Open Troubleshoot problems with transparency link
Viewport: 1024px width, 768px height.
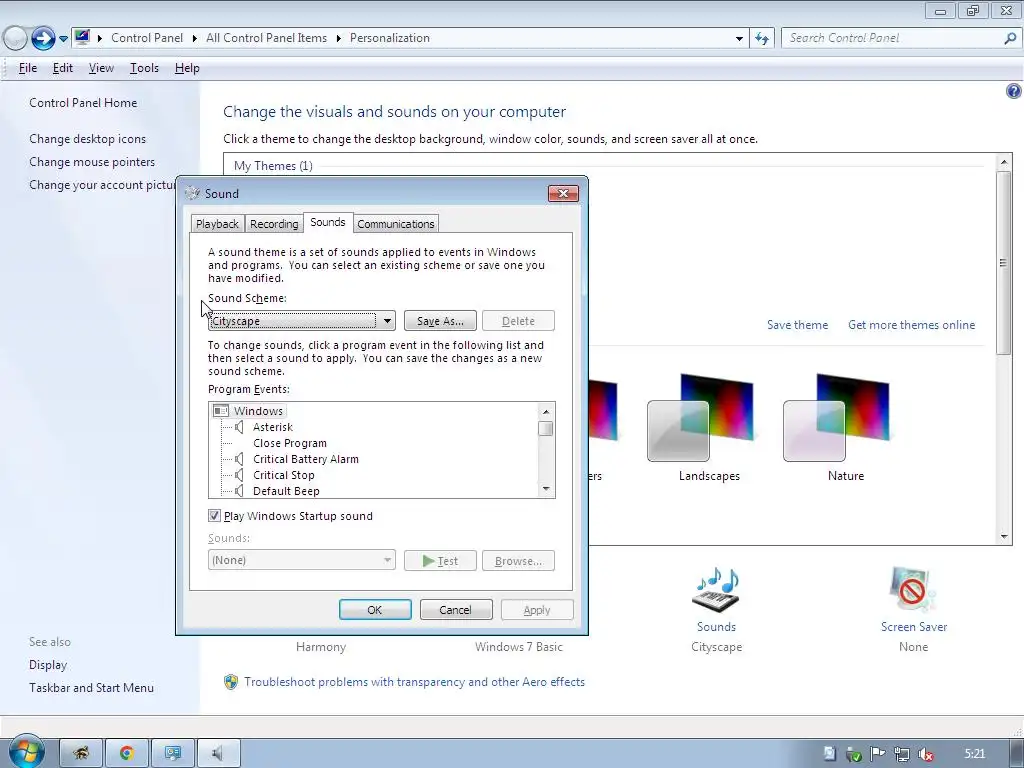[415, 682]
